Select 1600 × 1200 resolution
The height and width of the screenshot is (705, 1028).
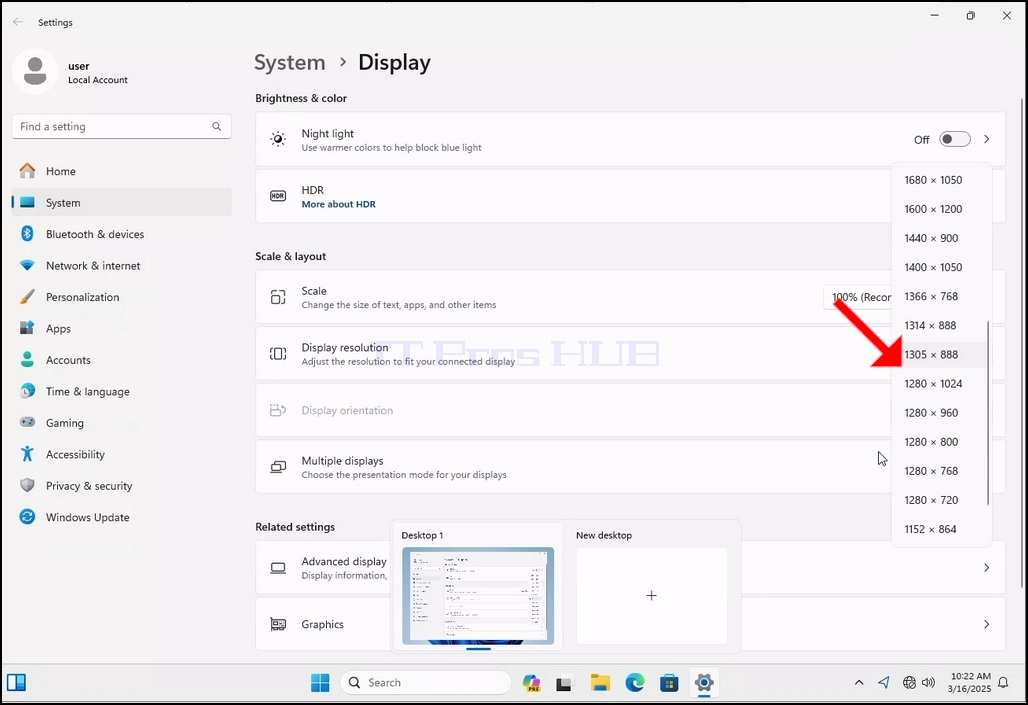(941, 209)
